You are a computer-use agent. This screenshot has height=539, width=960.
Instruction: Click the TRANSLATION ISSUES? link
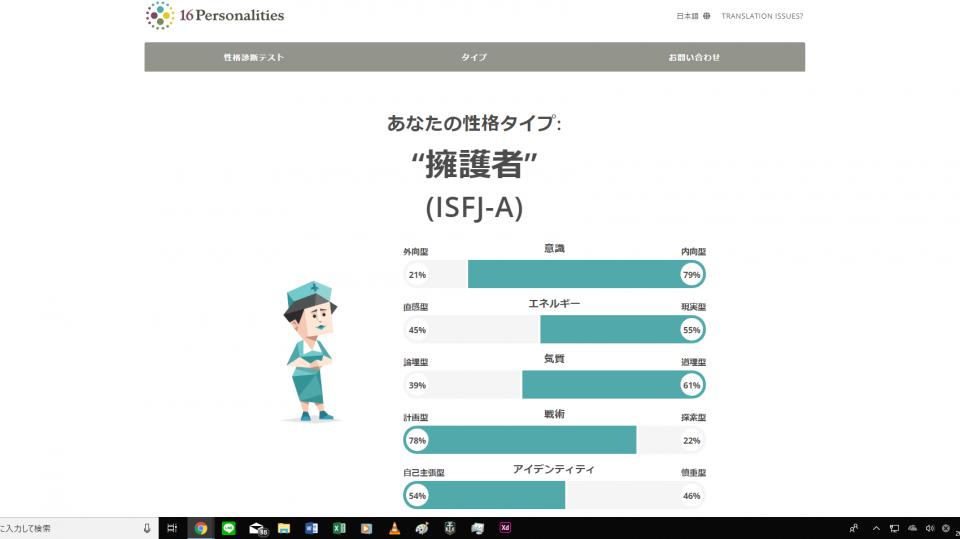point(762,16)
